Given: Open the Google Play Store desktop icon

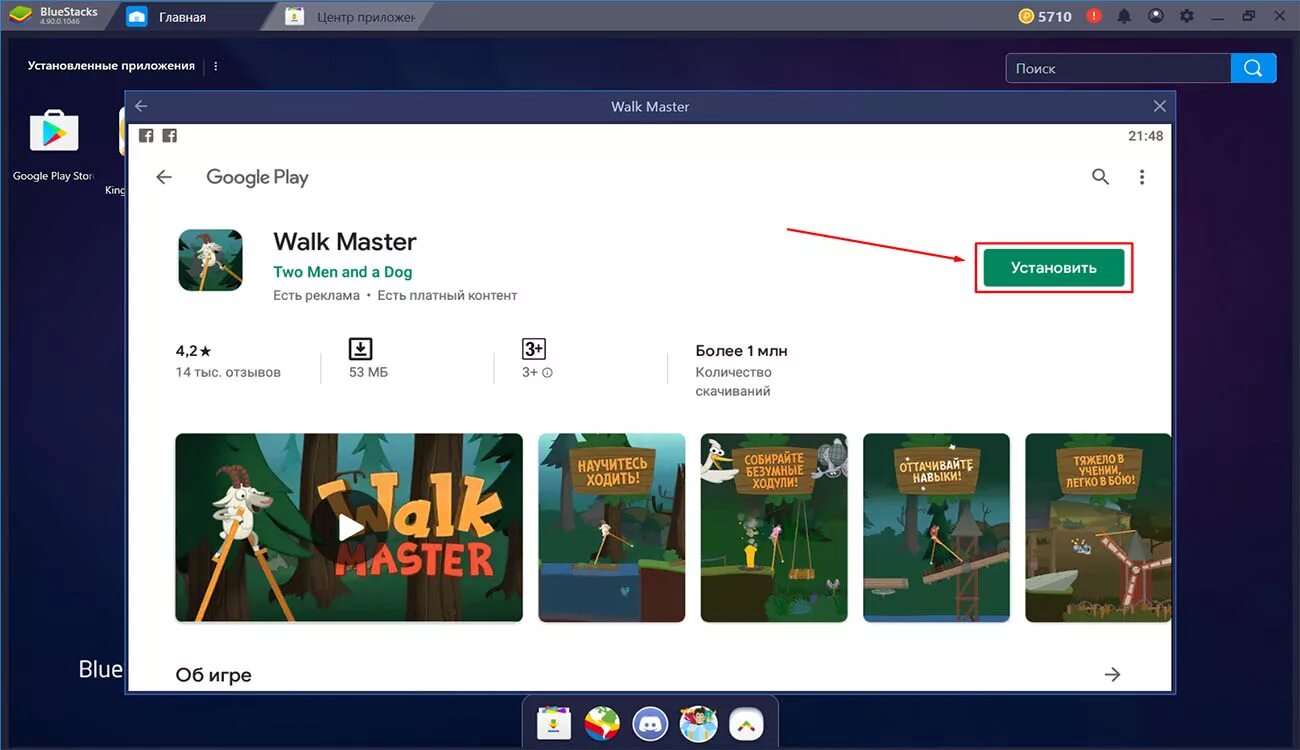Looking at the screenshot, I should pos(54,131).
